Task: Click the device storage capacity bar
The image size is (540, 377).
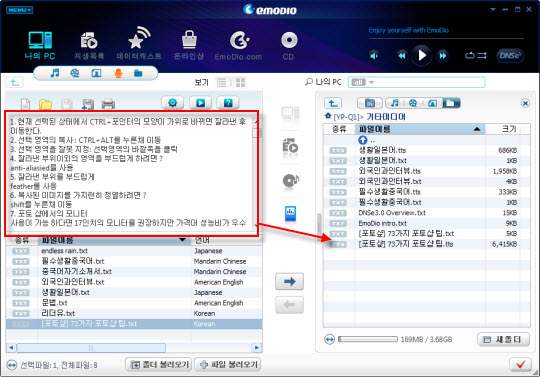Action: coord(368,339)
